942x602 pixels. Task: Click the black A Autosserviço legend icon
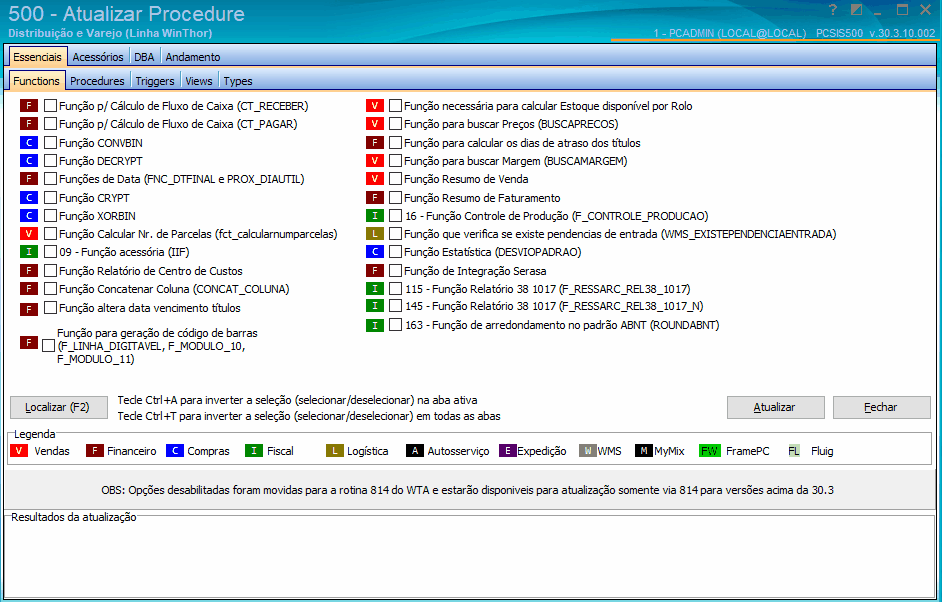point(415,451)
